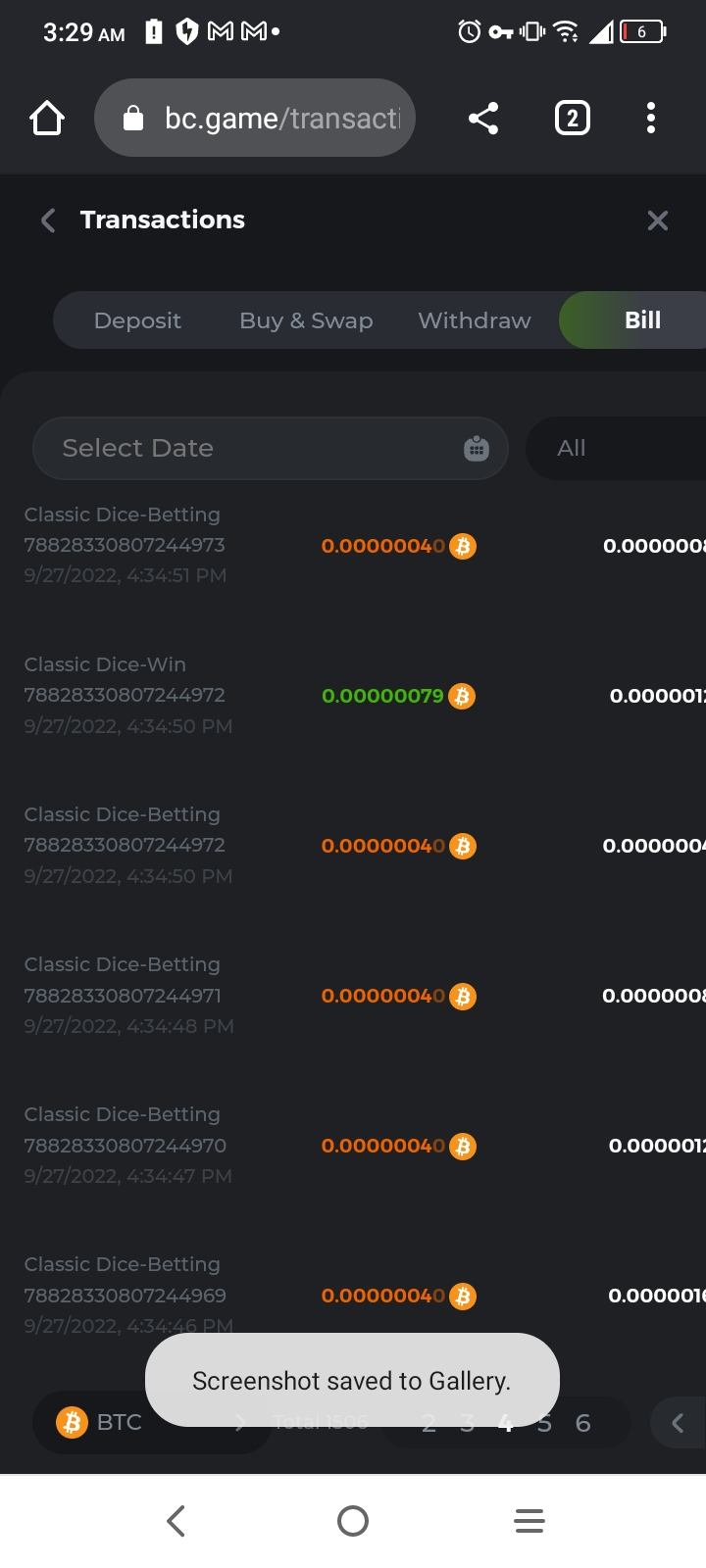
Task: Tap the share icon in browser toolbar
Action: coord(483,119)
